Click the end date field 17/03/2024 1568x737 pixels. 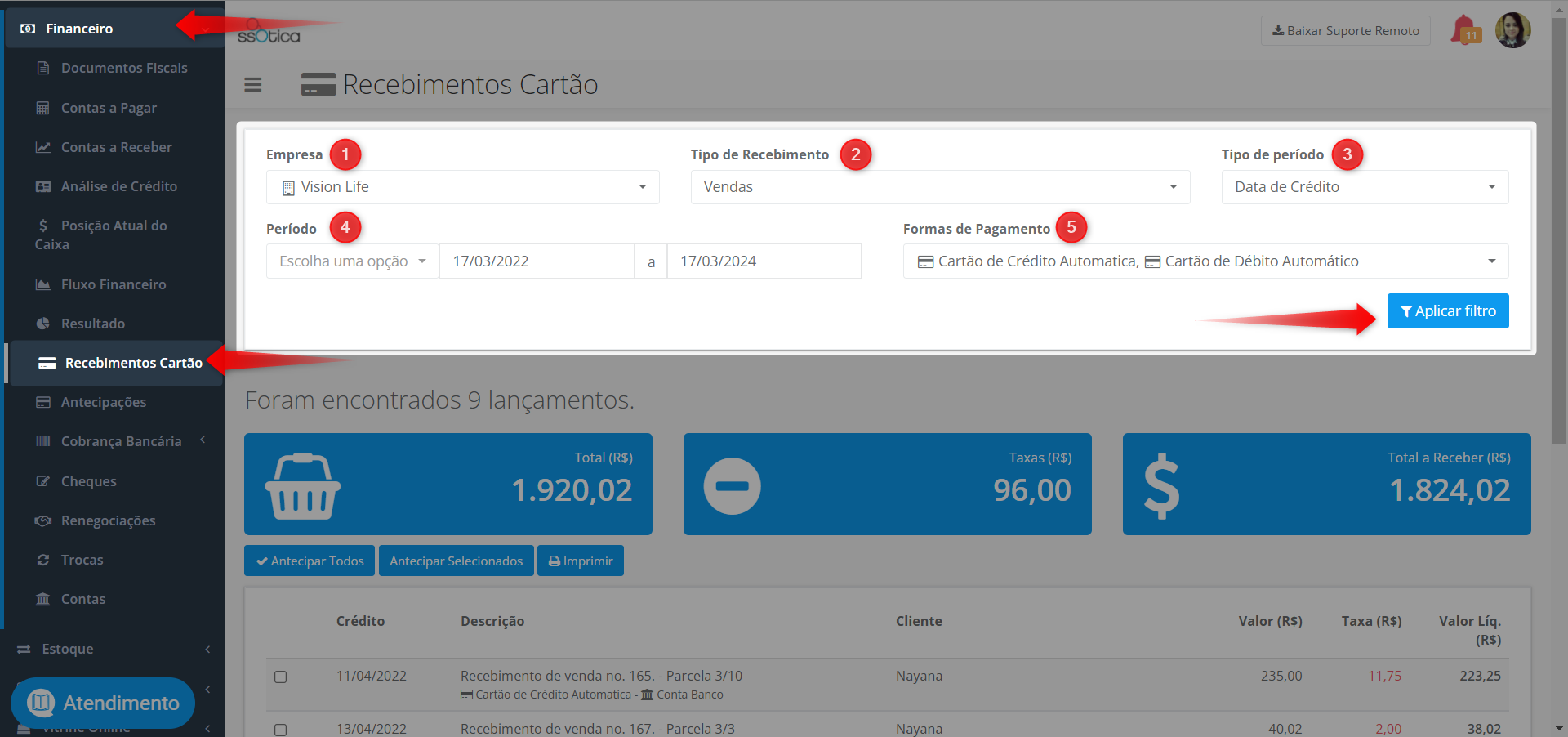tap(764, 261)
